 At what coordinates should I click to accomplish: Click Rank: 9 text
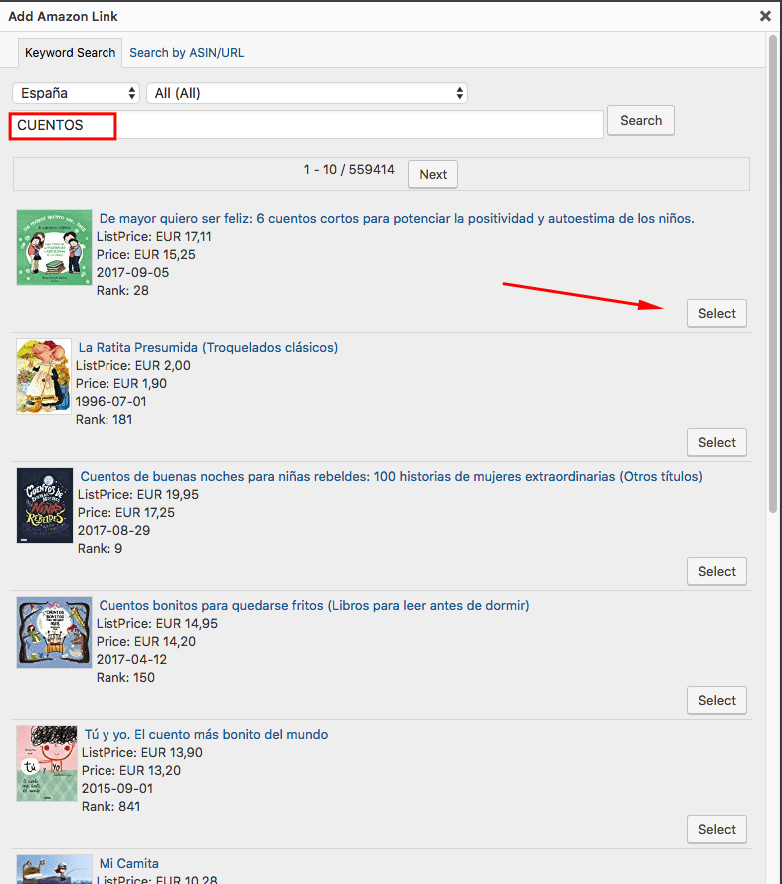pyautogui.click(x=100, y=549)
